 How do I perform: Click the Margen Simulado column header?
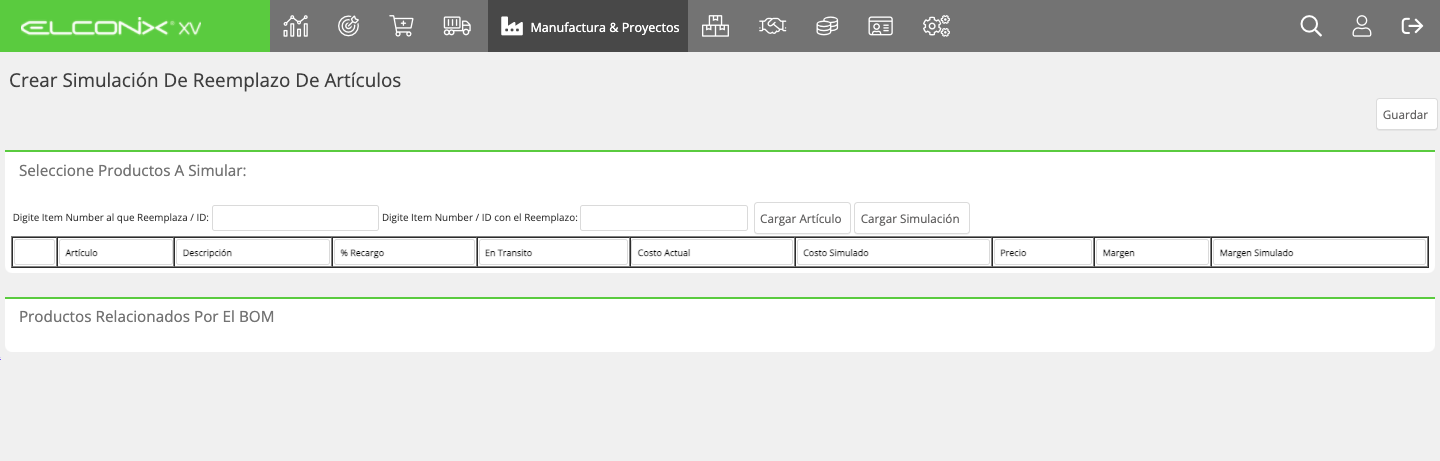1319,253
